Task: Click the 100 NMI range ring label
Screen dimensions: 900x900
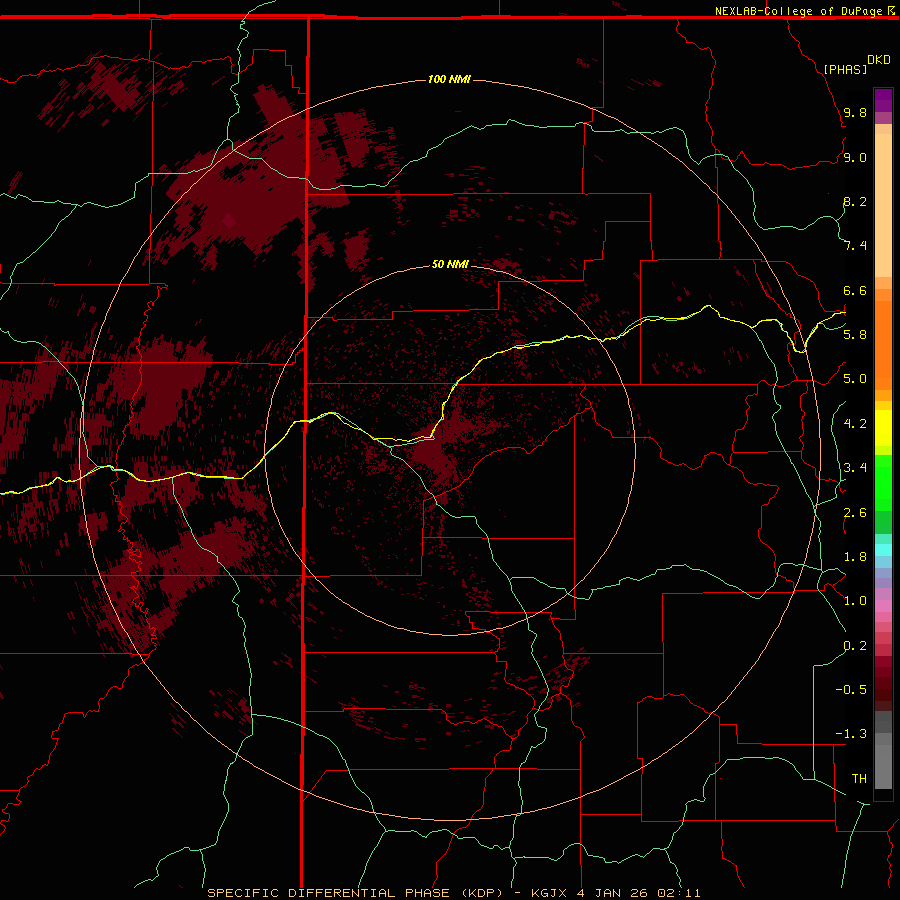Action: point(449,79)
